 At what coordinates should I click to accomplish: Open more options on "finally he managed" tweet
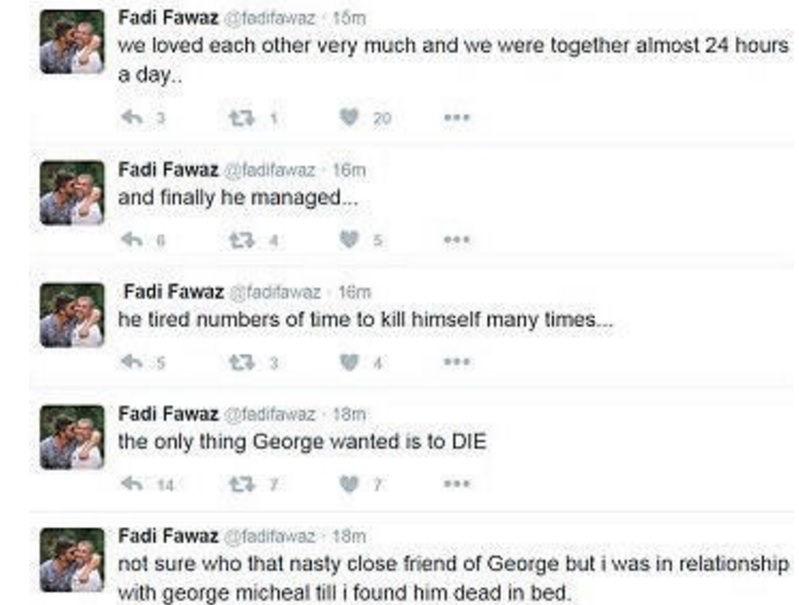457,240
